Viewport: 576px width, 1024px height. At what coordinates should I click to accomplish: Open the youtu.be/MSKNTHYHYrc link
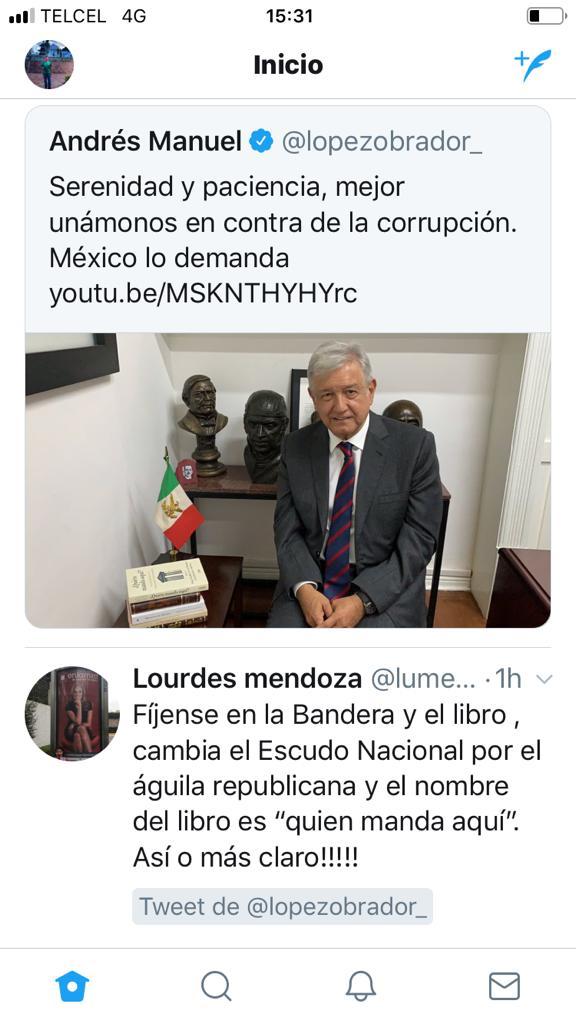(x=203, y=294)
